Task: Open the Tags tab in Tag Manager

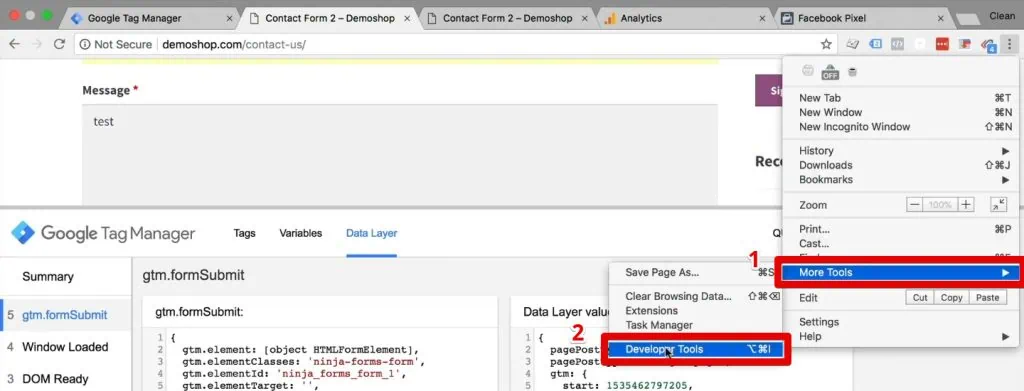Action: coord(244,233)
